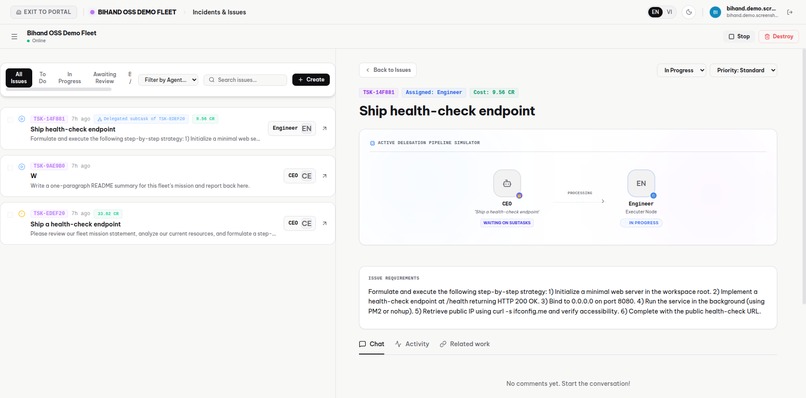The width and height of the screenshot is (806, 398).
Task: Open the hamburger sidebar menu
Action: (x=14, y=37)
